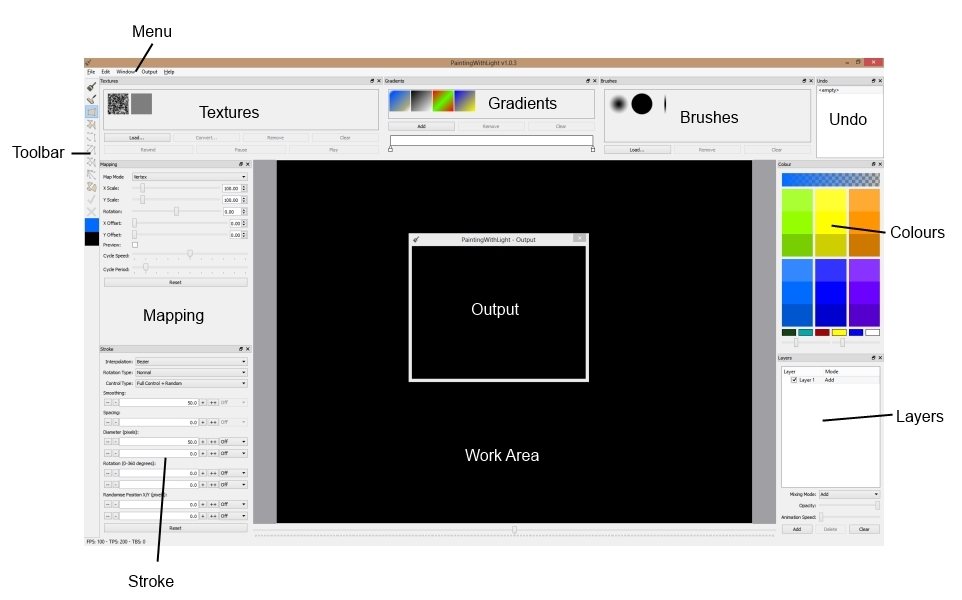Click the ++ button in the Smoothing row
Screen dimensions: 962x600
coord(214,403)
